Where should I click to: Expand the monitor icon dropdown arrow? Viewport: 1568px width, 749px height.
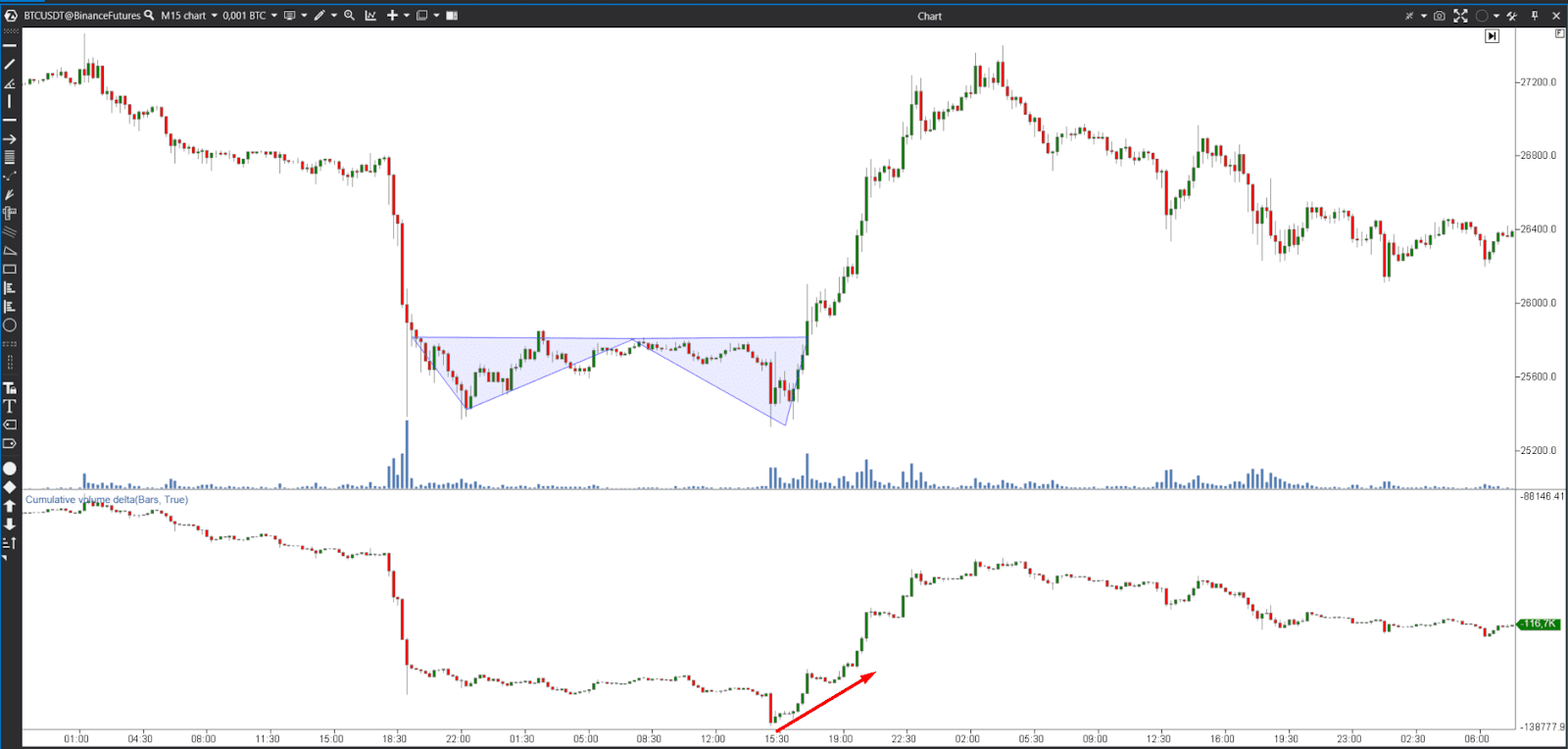coord(304,15)
